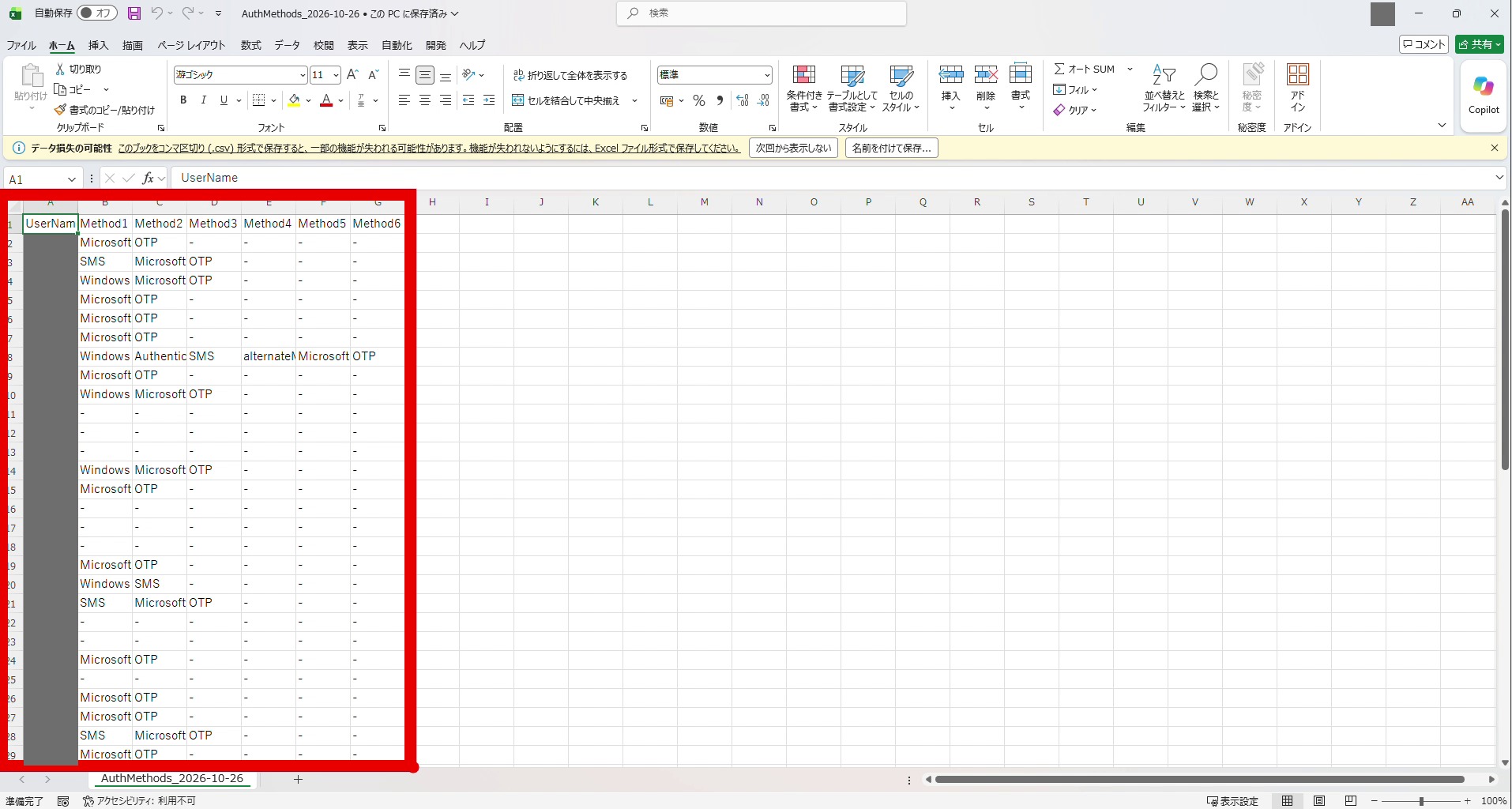The width and height of the screenshot is (1512, 809).
Task: Click the fill color bucket swatch
Action: pos(294,100)
